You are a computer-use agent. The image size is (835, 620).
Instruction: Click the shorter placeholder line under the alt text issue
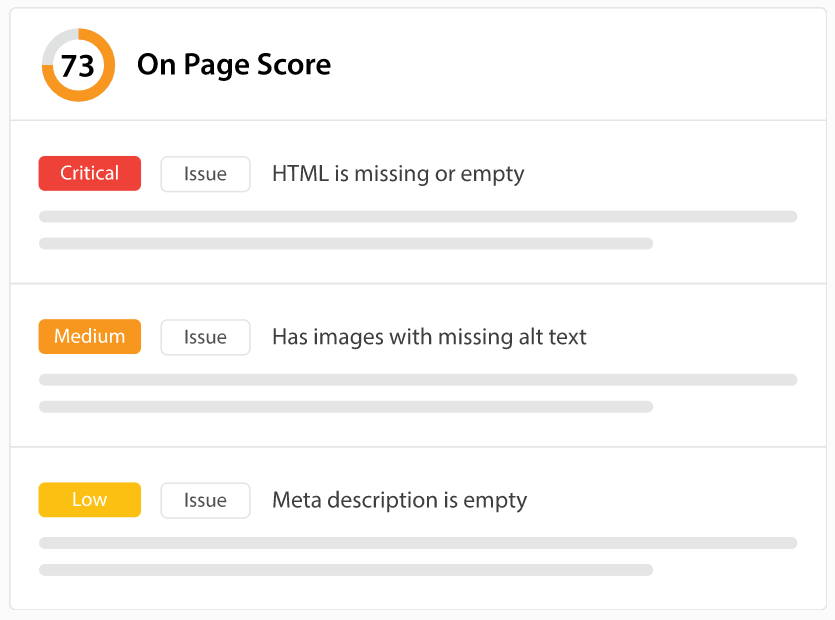point(346,406)
